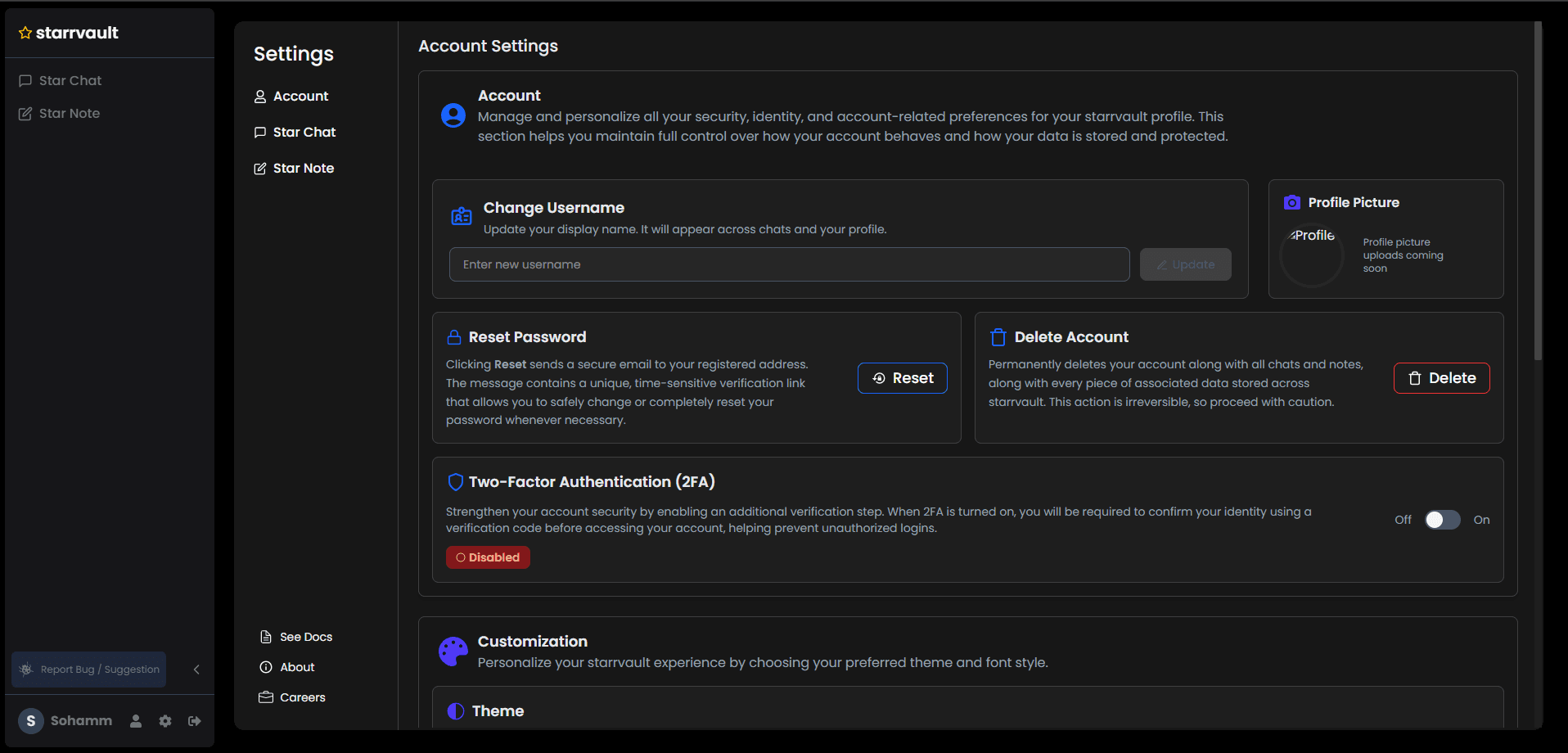Open settings via gear icon next to Sohamm
Viewport: 1568px width, 753px height.
tap(164, 721)
